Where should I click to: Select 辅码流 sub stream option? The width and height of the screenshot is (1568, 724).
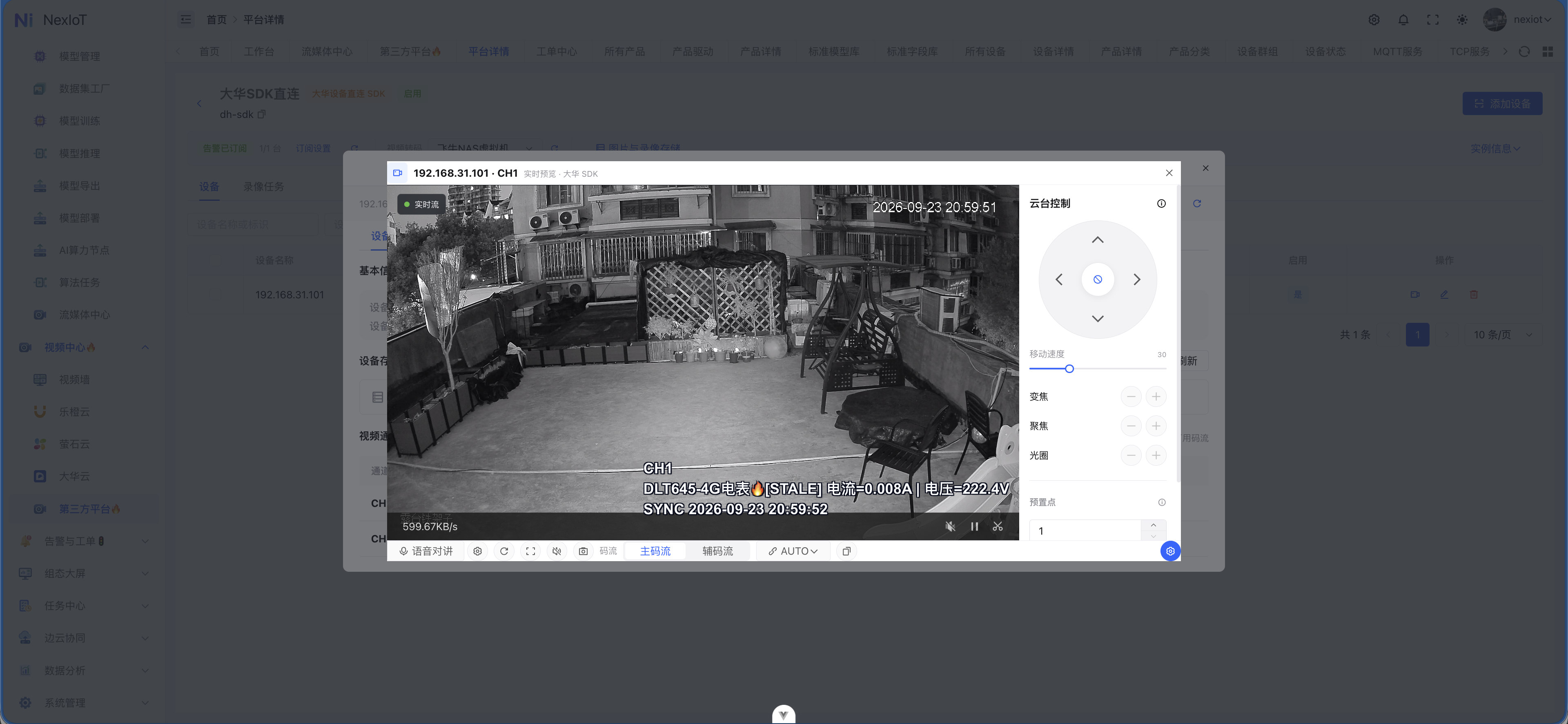coord(717,551)
